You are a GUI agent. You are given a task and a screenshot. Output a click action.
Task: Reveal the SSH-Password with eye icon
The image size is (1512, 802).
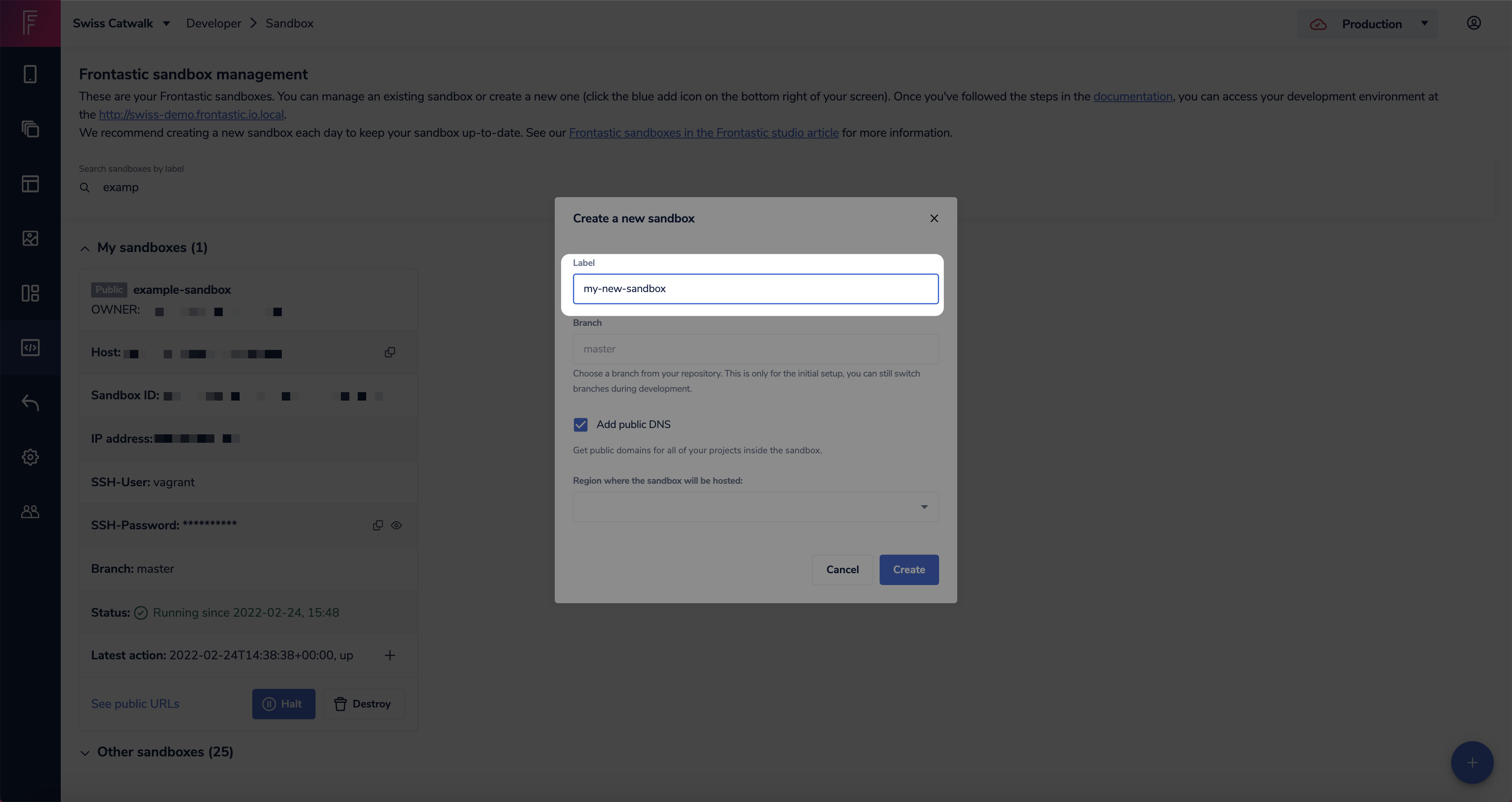(397, 526)
